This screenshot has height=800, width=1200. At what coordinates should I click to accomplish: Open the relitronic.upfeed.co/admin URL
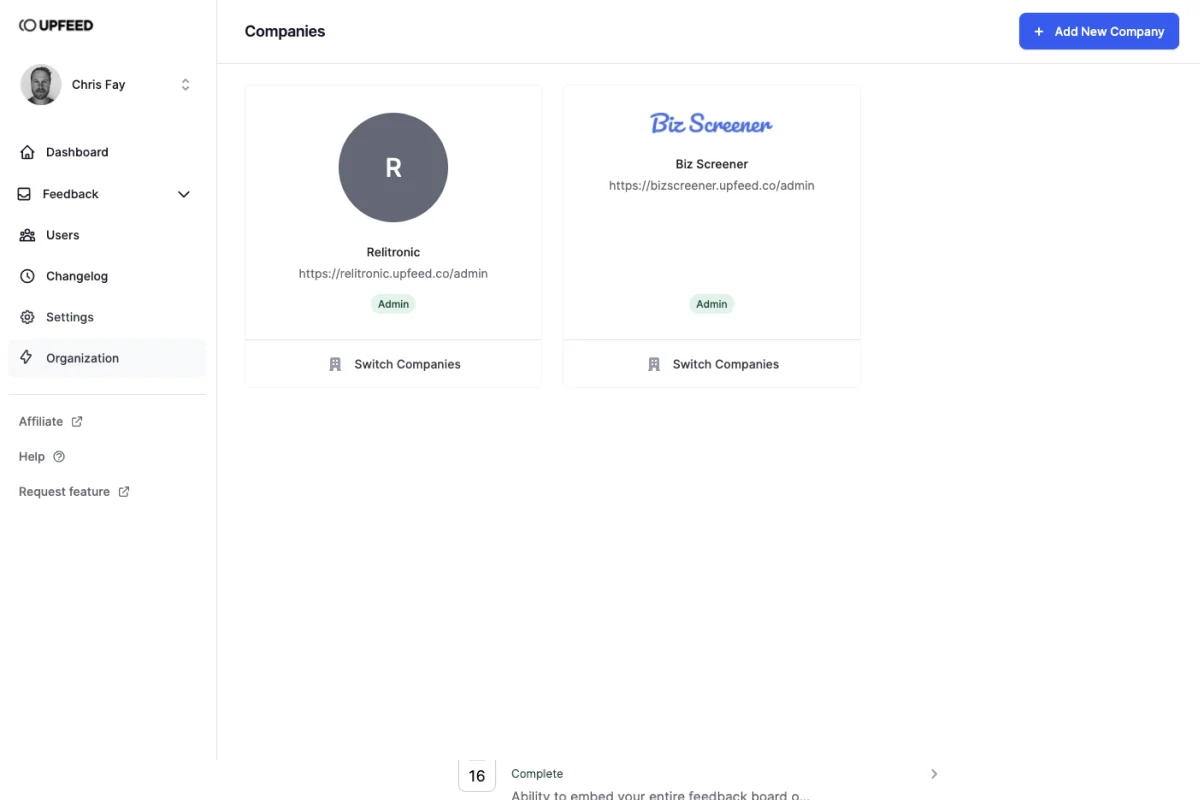[393, 273]
